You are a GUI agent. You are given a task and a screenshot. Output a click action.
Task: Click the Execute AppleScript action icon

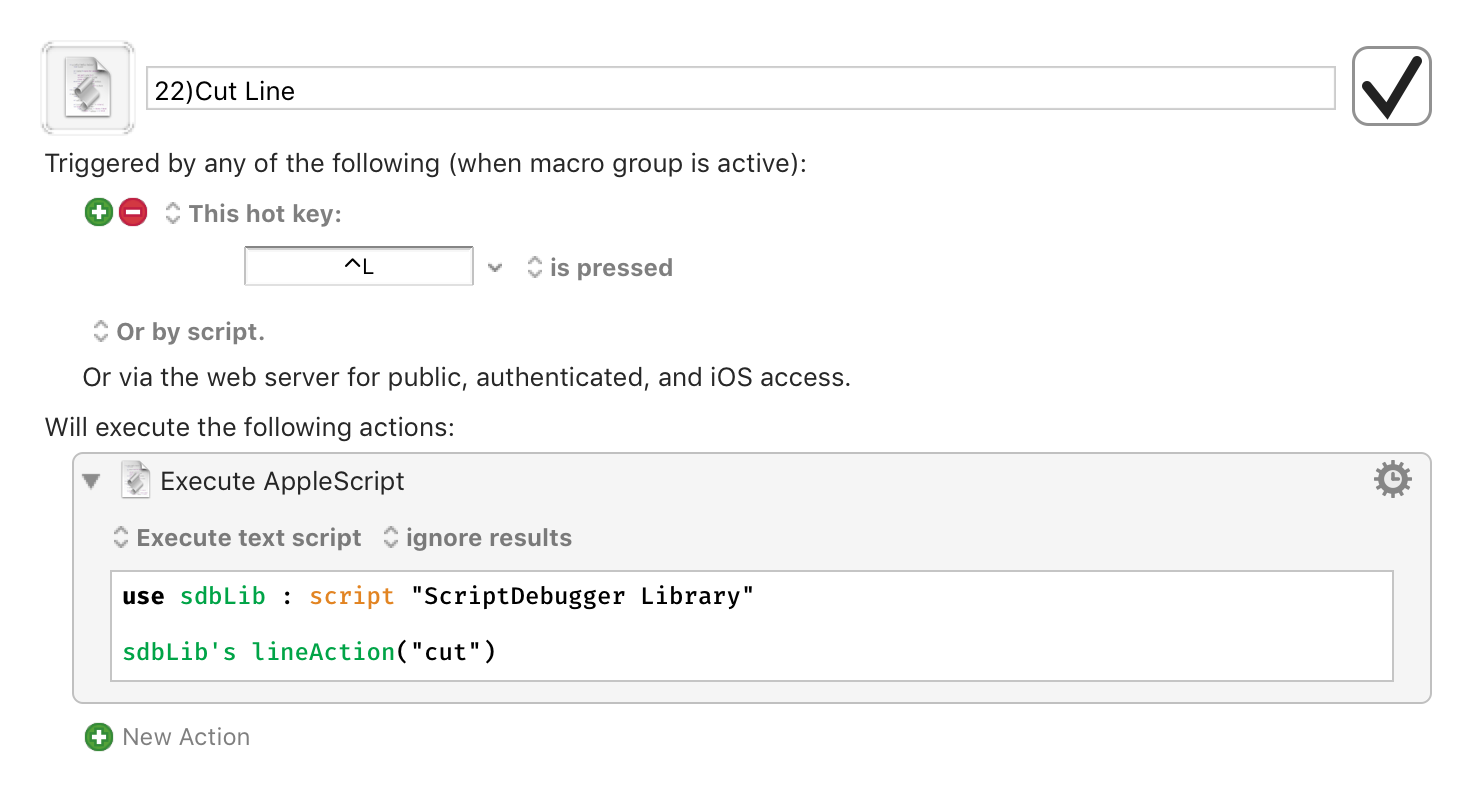pos(135,481)
